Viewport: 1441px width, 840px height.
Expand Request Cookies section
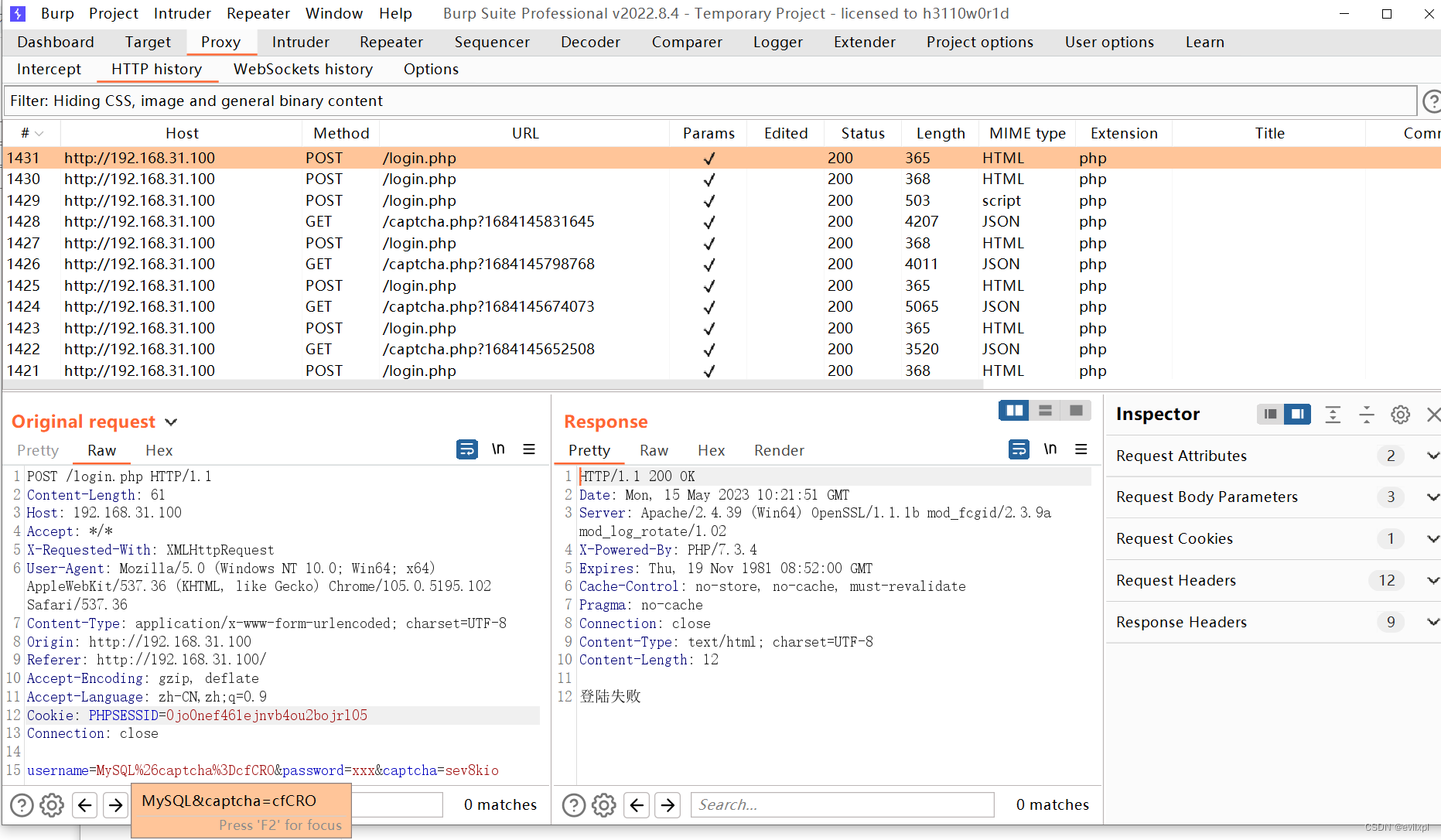[x=1432, y=538]
